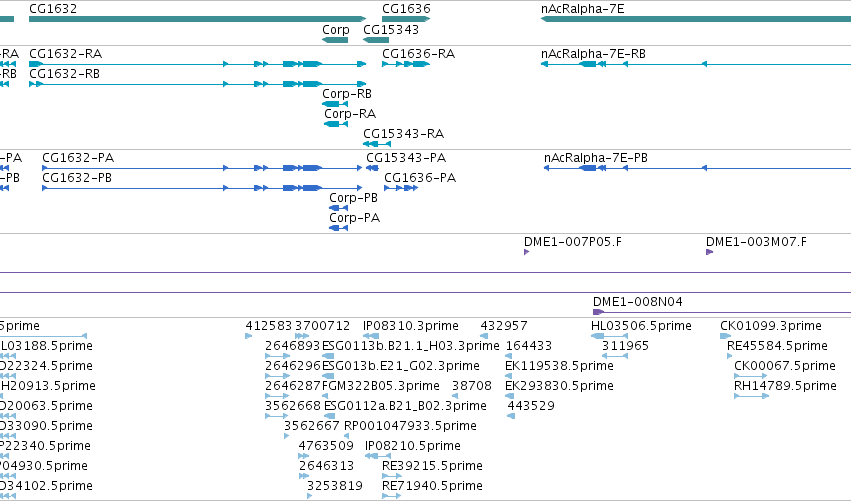This screenshot has width=851, height=501.
Task: Select the Corp-PA protein label
Action: point(354,218)
